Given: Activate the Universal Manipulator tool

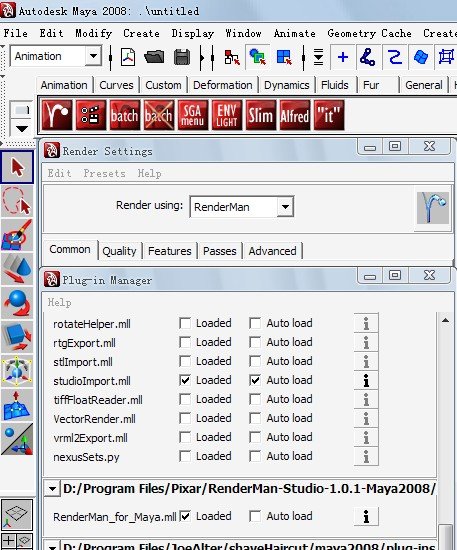Looking at the screenshot, I should click(x=17, y=371).
